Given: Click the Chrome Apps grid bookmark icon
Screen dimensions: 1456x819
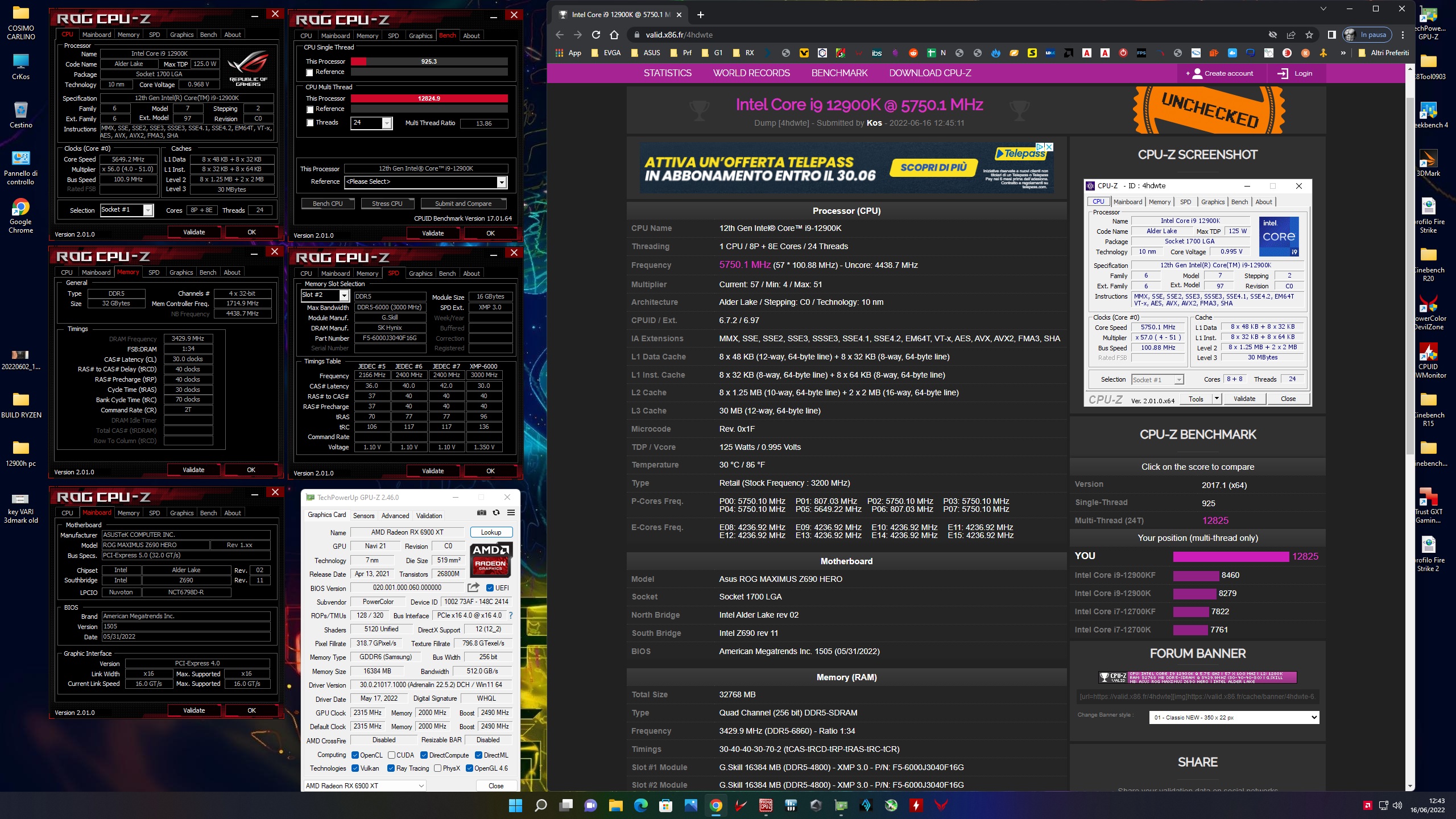Looking at the screenshot, I should tap(560, 53).
